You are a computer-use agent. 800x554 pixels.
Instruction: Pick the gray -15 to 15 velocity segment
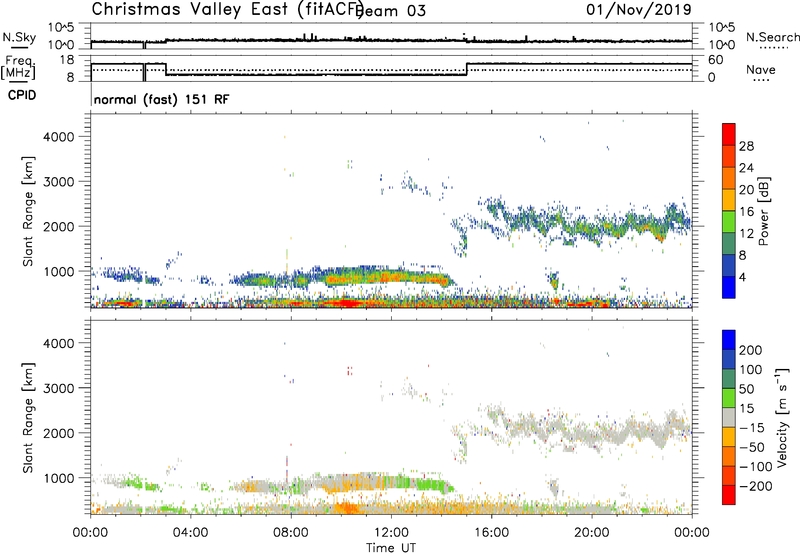click(x=729, y=417)
